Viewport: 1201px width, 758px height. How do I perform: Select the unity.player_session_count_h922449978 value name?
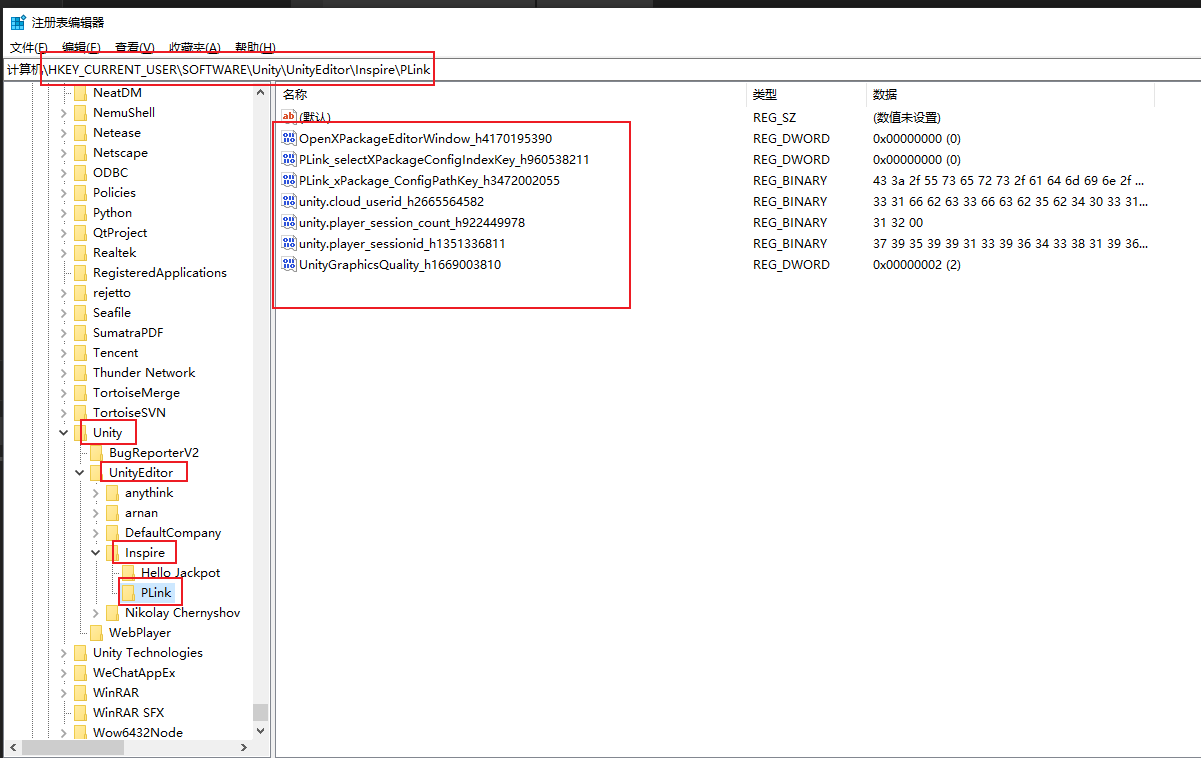412,223
